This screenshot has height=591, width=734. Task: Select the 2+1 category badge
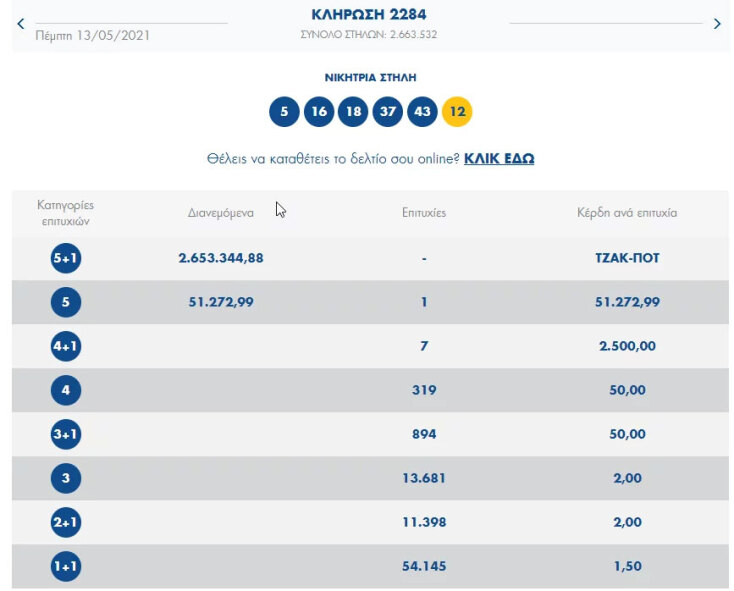click(65, 522)
